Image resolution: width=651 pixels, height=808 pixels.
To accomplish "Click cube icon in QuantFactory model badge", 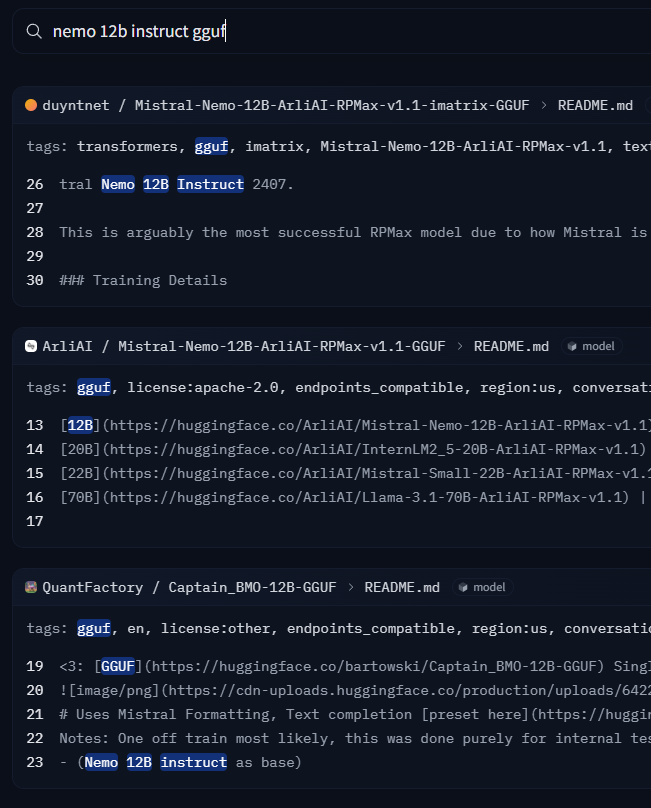I will pos(463,587).
